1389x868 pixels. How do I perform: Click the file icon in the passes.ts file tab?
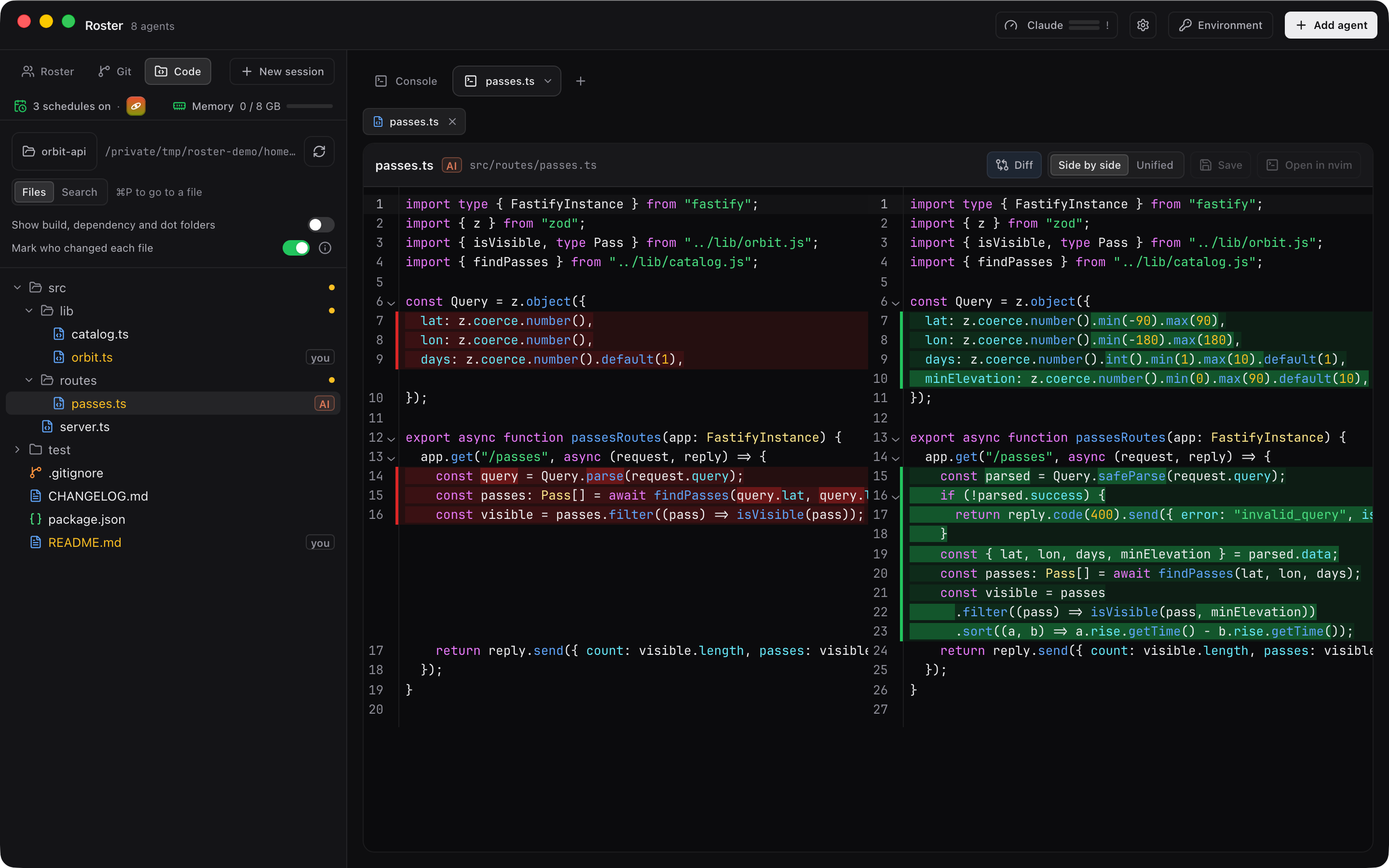pos(378,122)
